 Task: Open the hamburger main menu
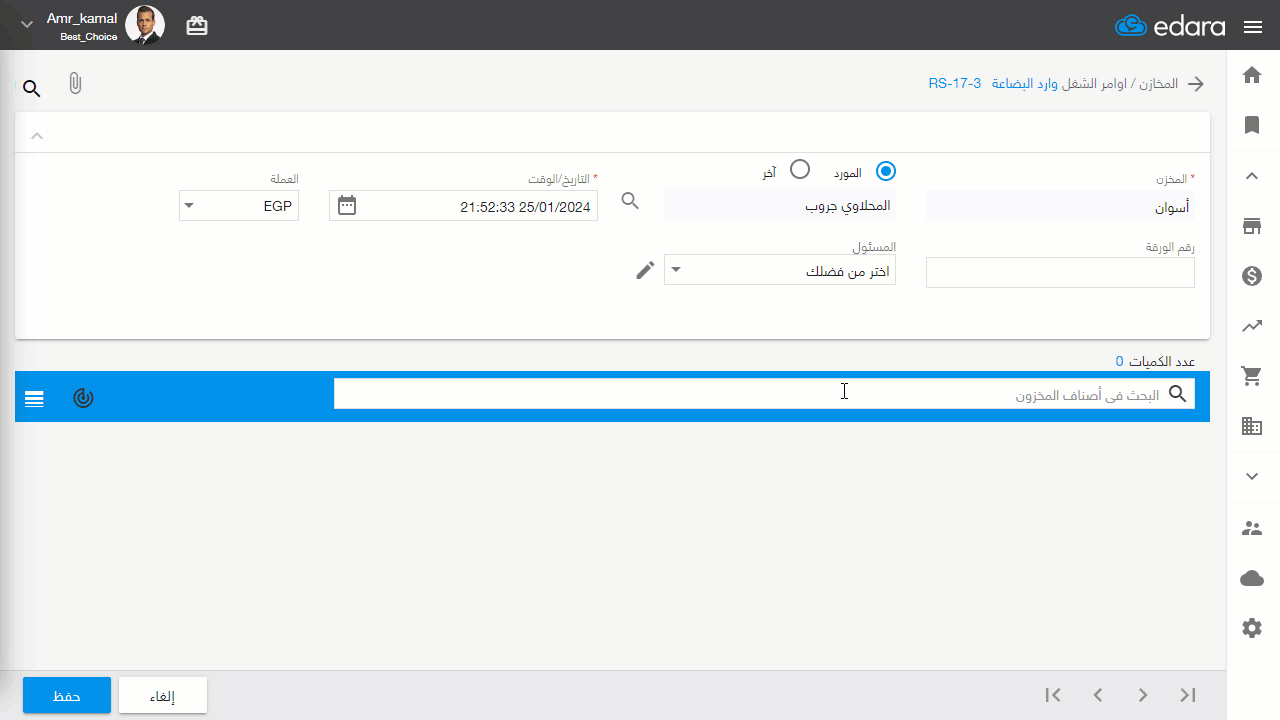pos(1253,27)
